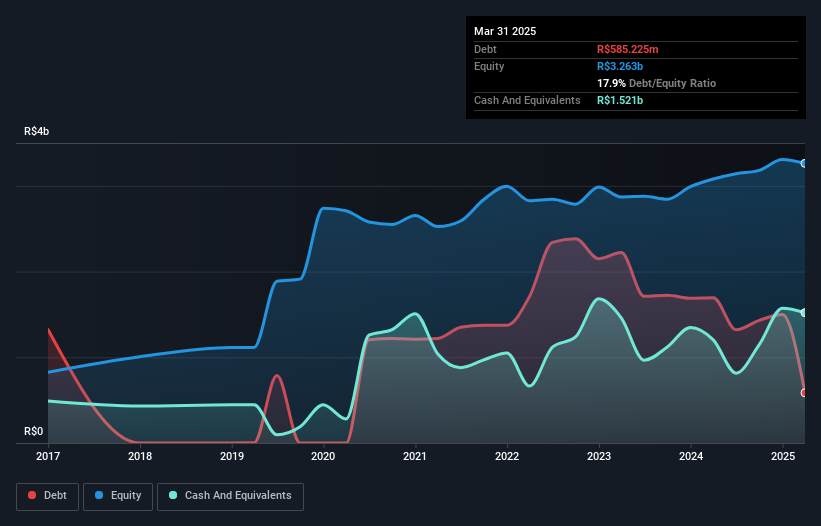Click the red Debt legend dot
Screen dimensions: 821x526
32,495
